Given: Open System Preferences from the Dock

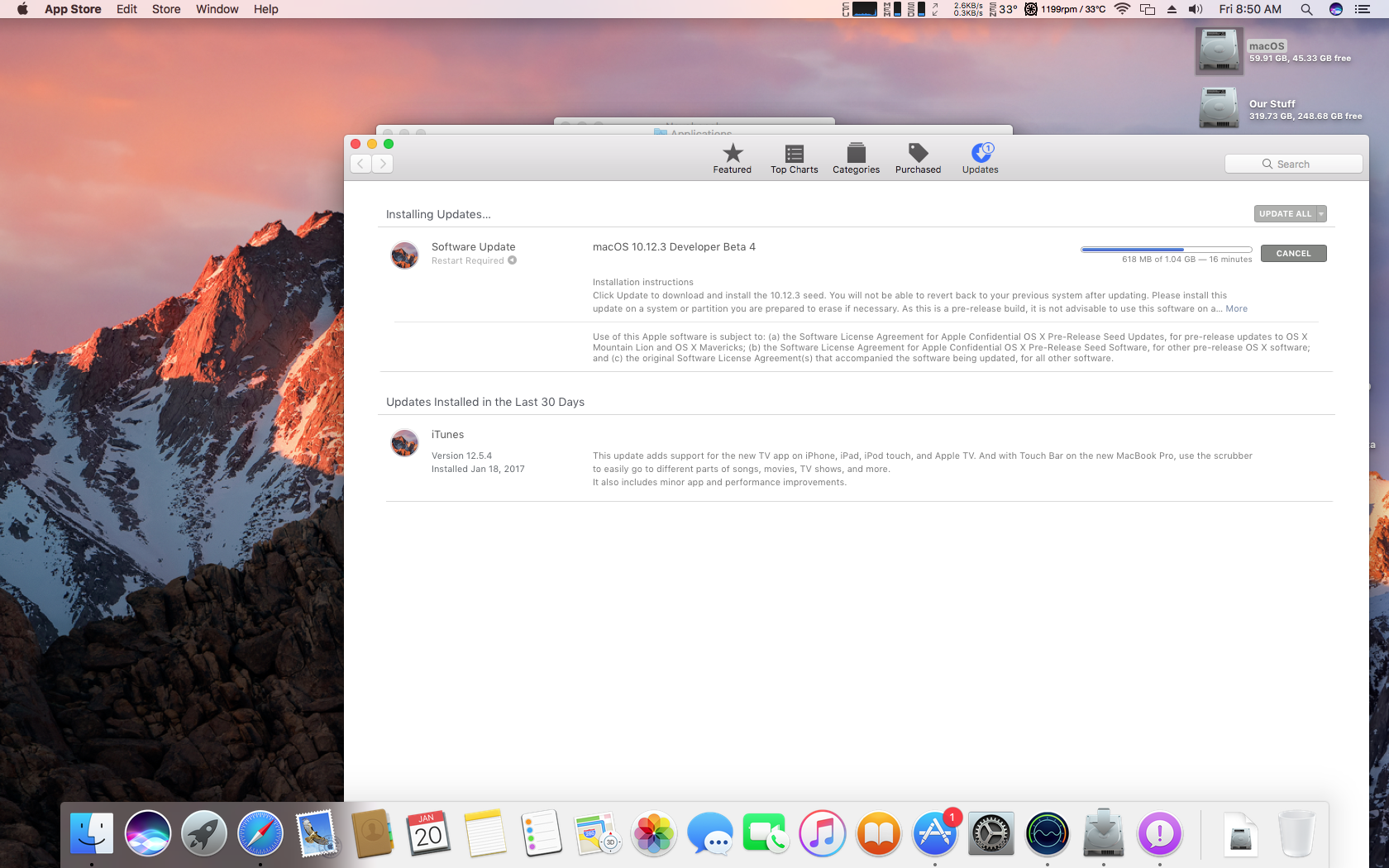Looking at the screenshot, I should tap(991, 833).
